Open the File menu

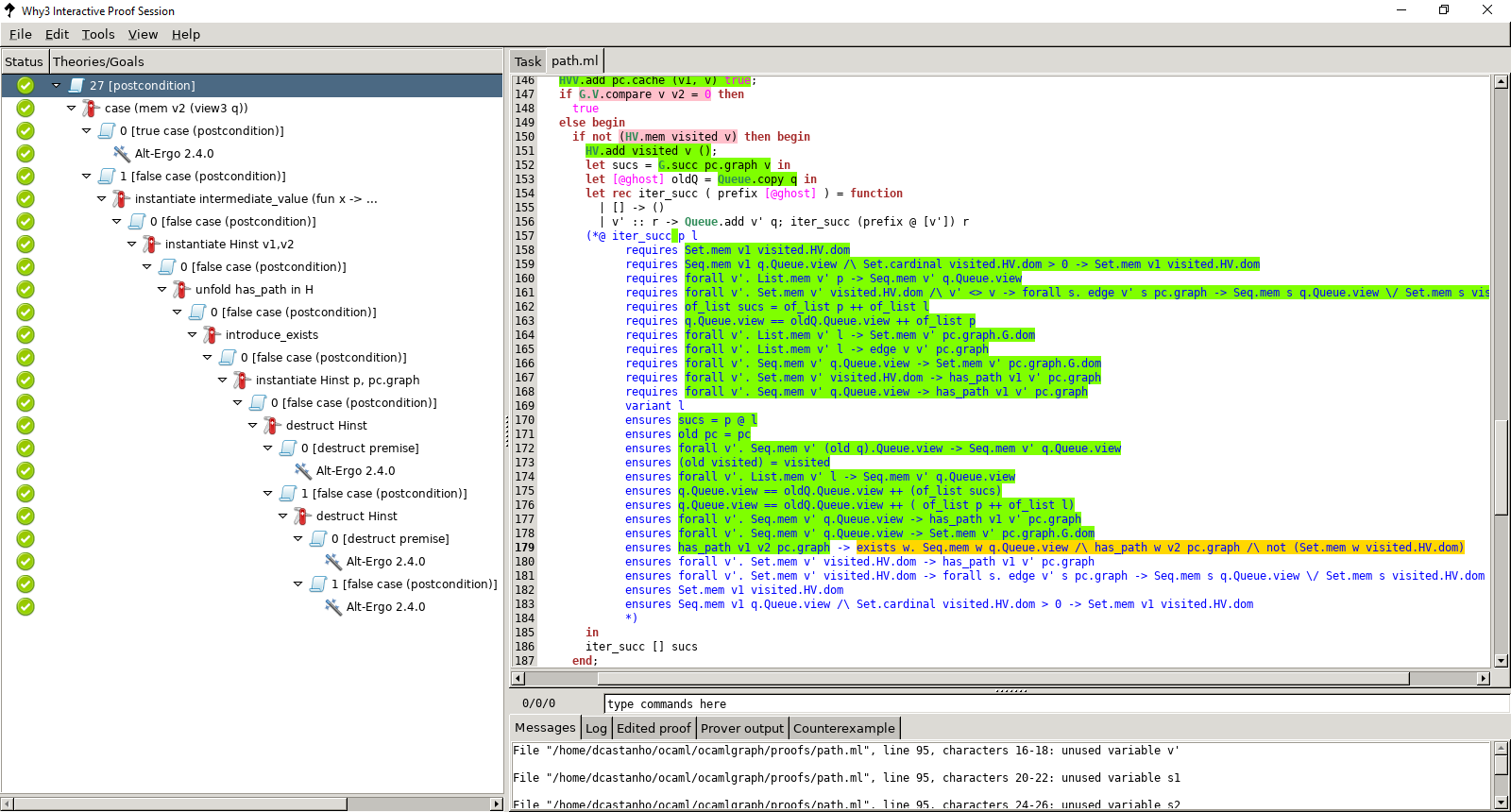coord(21,34)
